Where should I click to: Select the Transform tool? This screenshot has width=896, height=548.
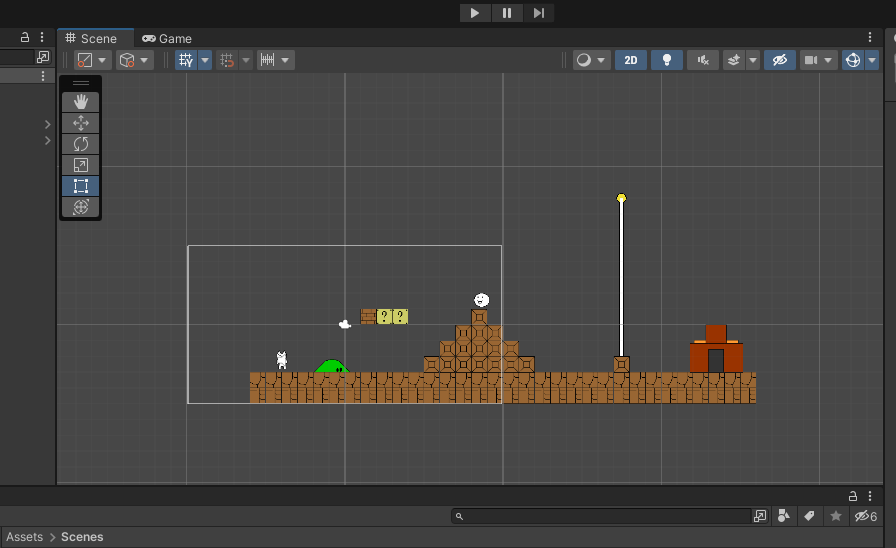81,207
